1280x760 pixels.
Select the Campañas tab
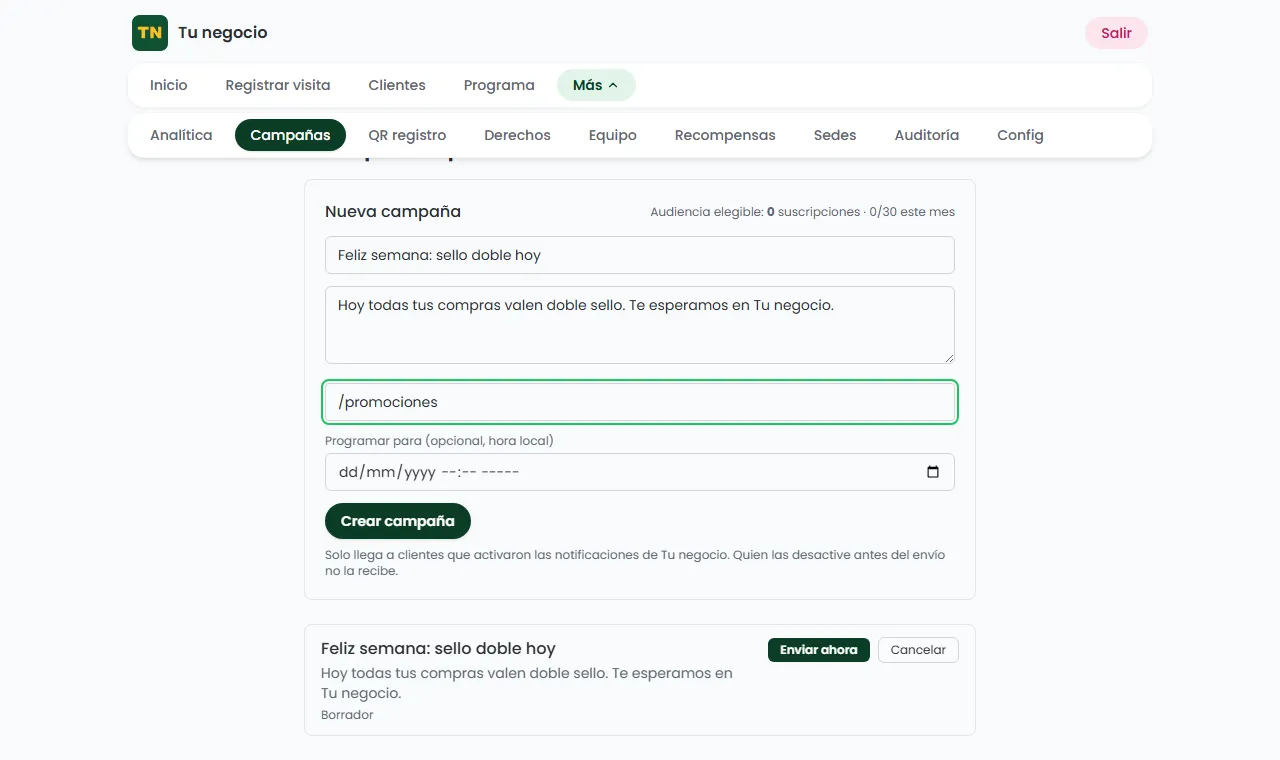(x=290, y=135)
